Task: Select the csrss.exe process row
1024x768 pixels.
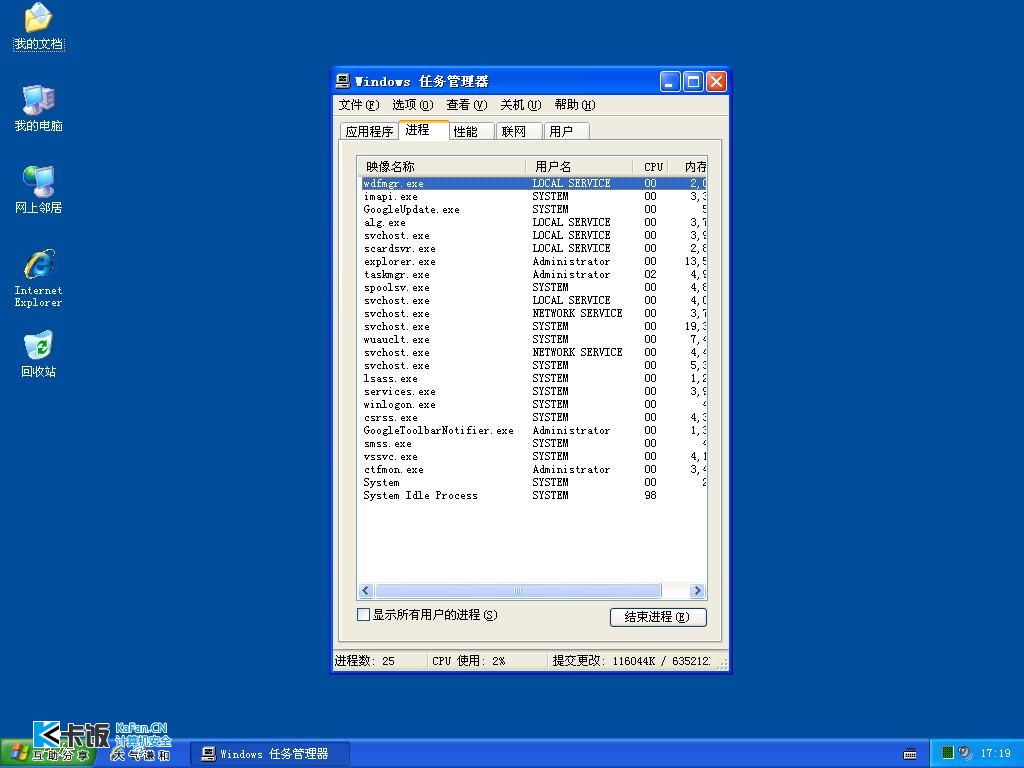Action: (533, 417)
